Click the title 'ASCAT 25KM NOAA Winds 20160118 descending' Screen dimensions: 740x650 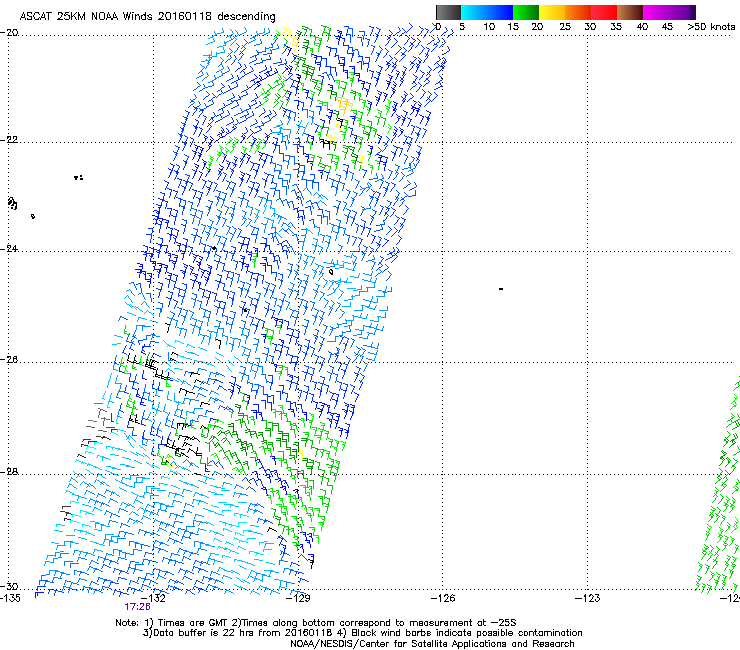(x=147, y=16)
